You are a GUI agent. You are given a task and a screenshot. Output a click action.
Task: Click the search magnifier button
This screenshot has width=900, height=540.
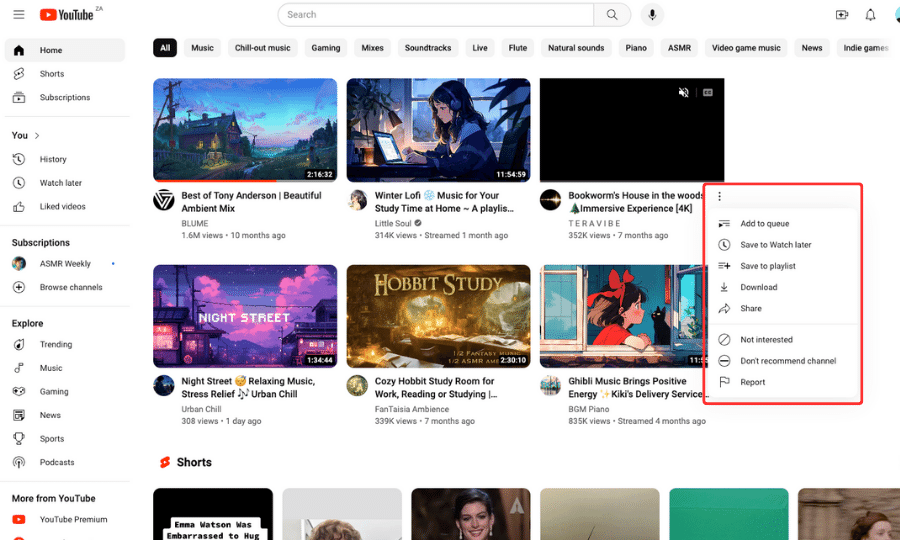(x=611, y=15)
